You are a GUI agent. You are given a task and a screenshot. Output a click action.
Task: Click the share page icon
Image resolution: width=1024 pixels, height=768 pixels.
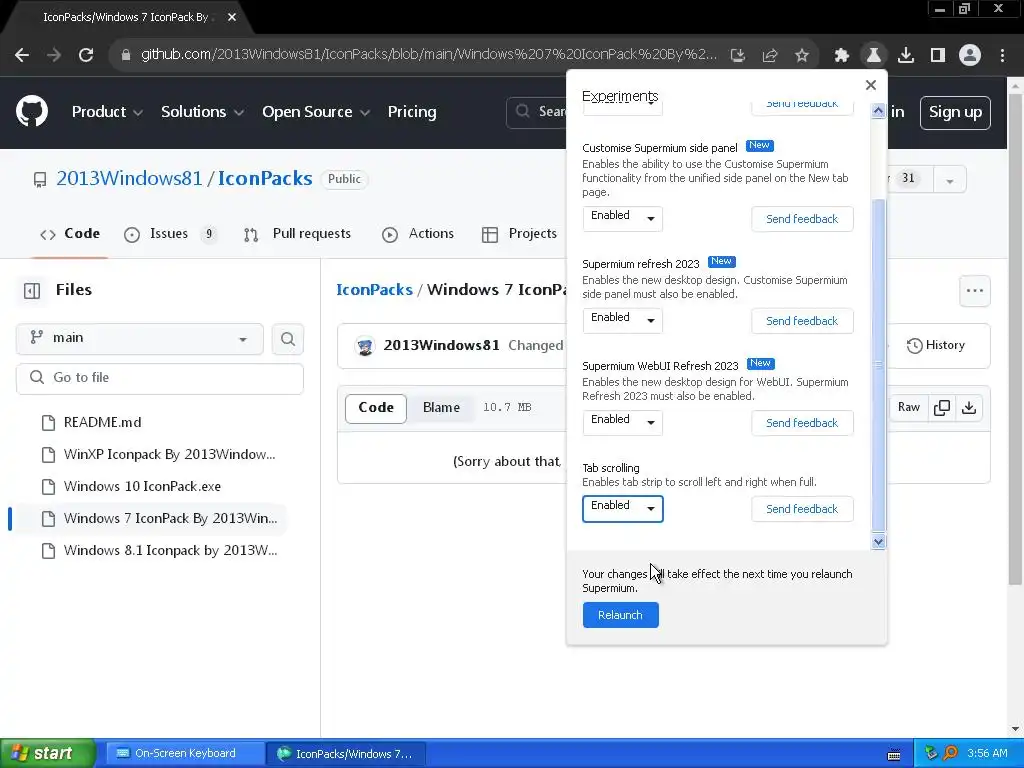pos(770,56)
